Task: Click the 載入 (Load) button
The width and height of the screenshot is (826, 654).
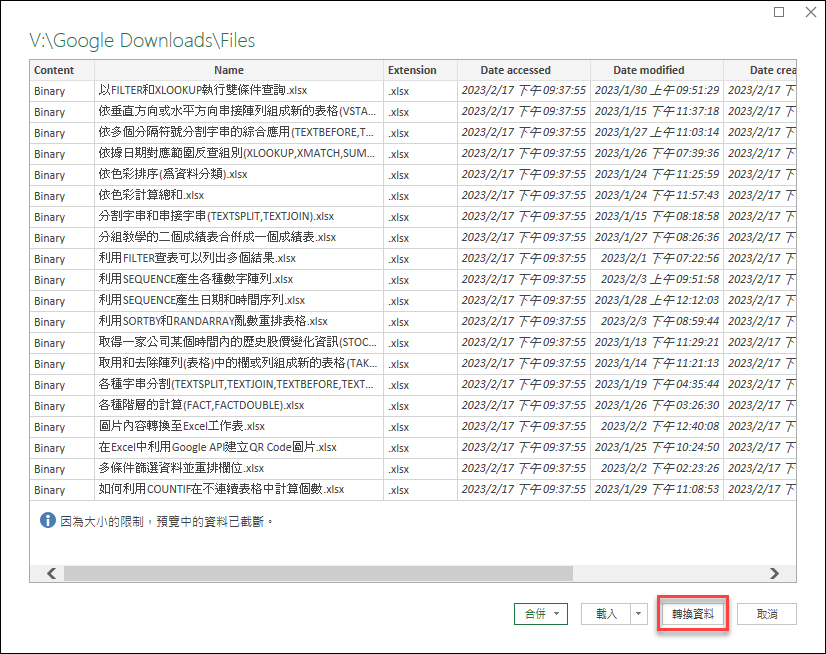Action: pos(606,614)
